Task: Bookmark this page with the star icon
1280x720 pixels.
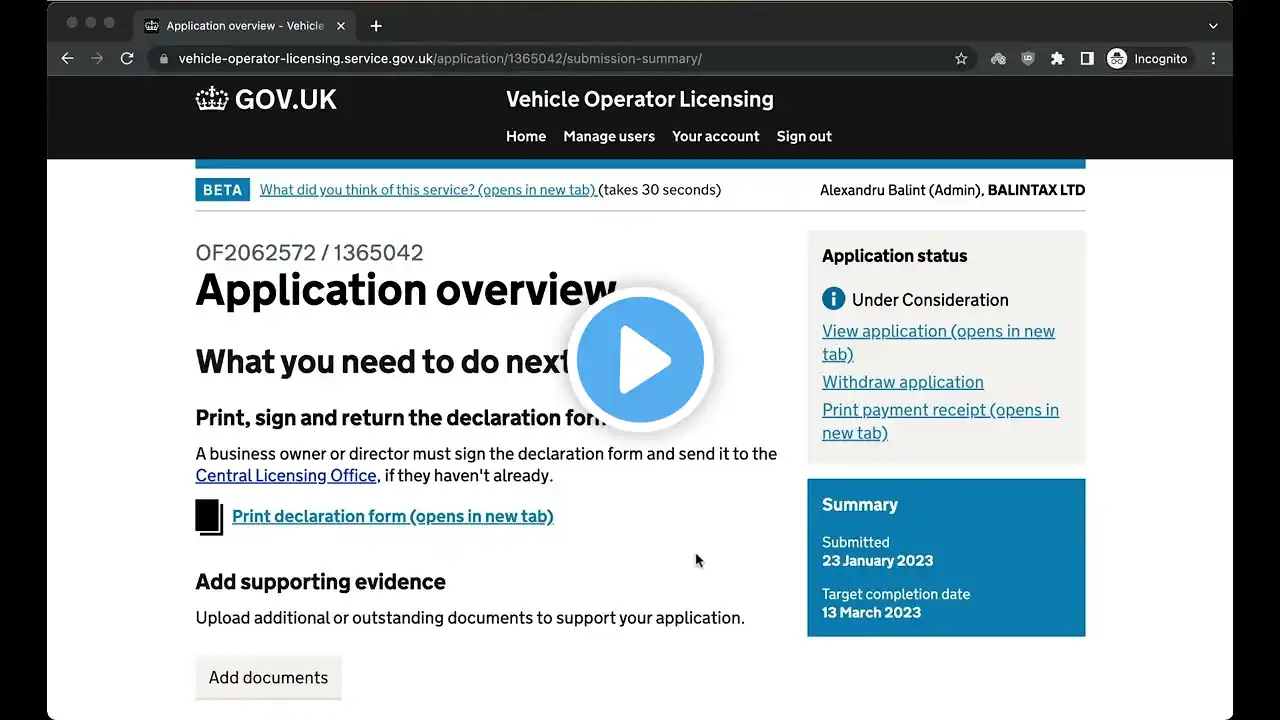Action: click(x=961, y=59)
